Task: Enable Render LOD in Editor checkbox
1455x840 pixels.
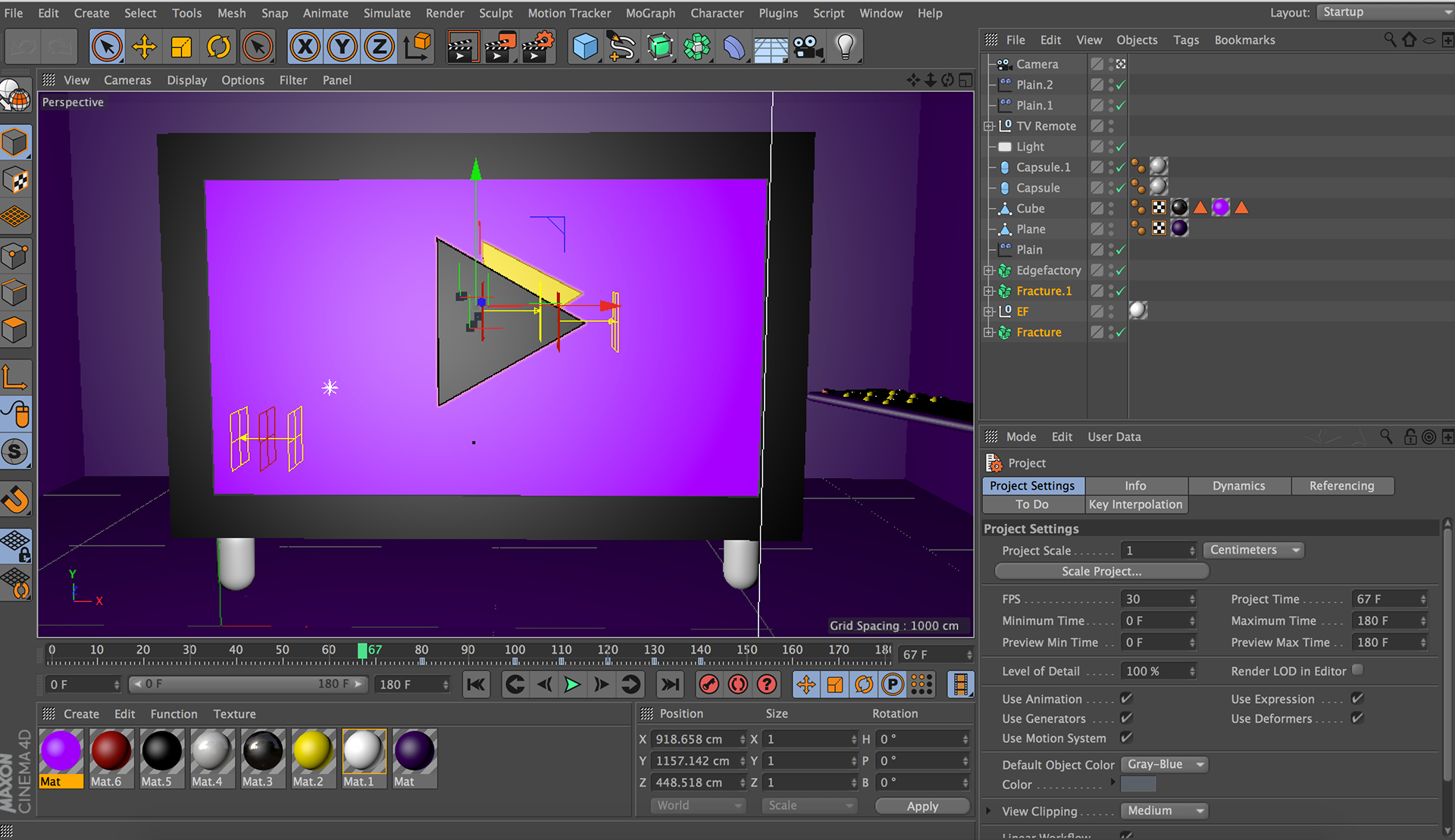Action: point(1357,670)
